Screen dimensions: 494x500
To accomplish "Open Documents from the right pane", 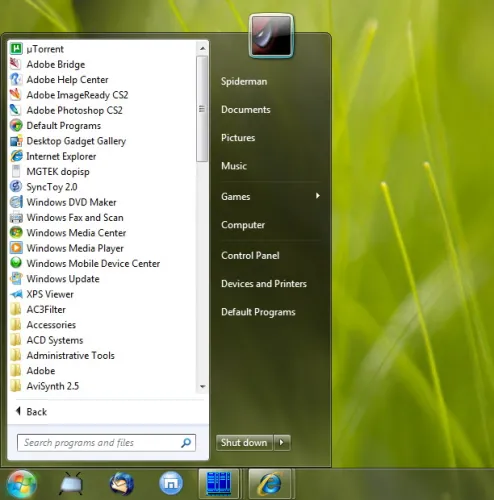I will [x=246, y=110].
